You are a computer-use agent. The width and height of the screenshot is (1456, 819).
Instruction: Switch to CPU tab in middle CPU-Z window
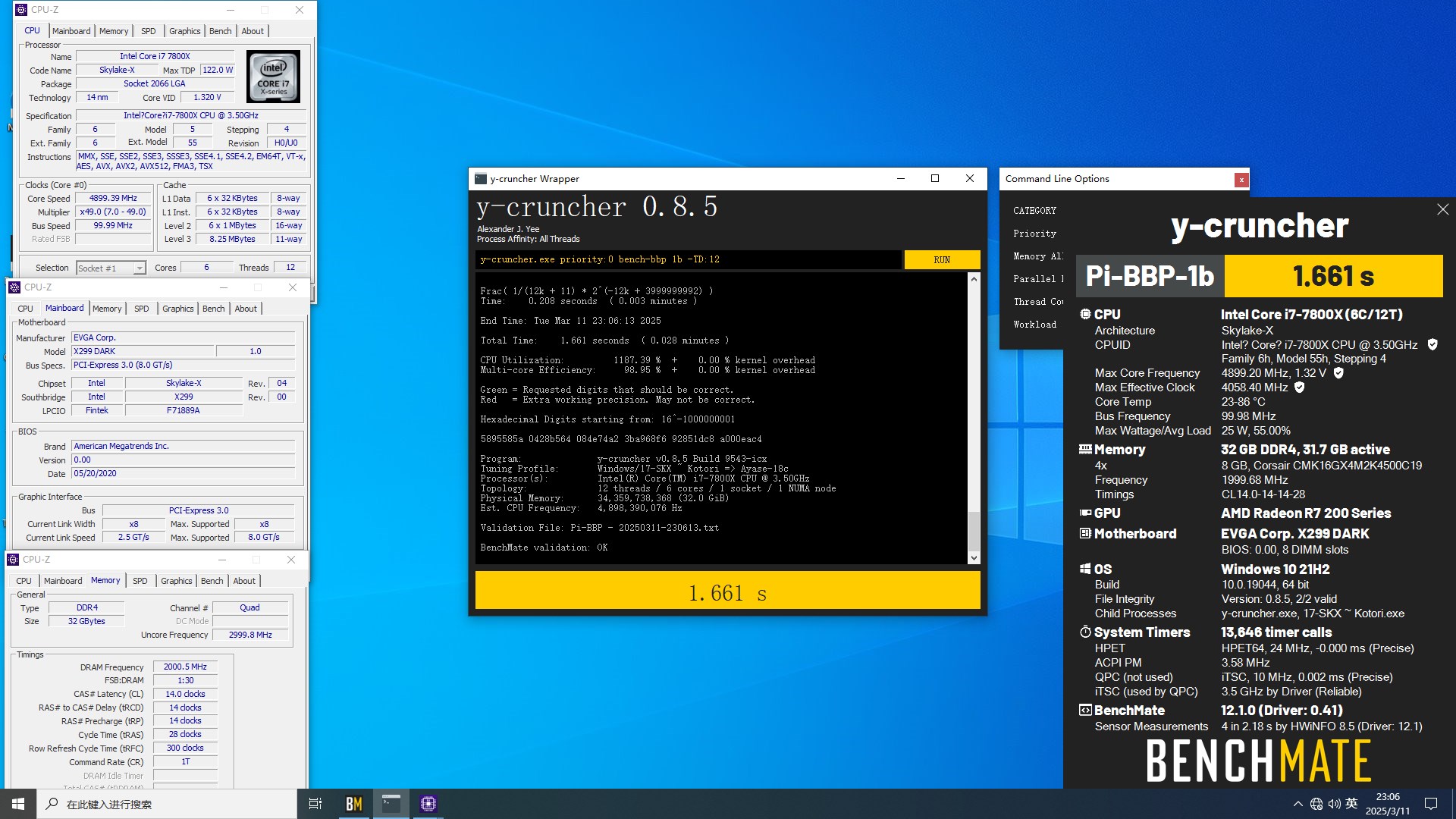[25, 309]
